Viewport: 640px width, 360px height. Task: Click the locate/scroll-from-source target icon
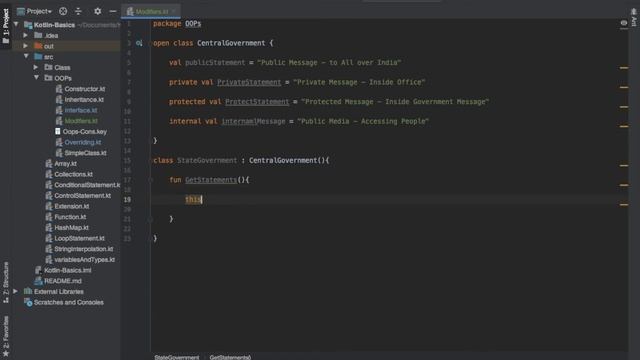[x=63, y=11]
